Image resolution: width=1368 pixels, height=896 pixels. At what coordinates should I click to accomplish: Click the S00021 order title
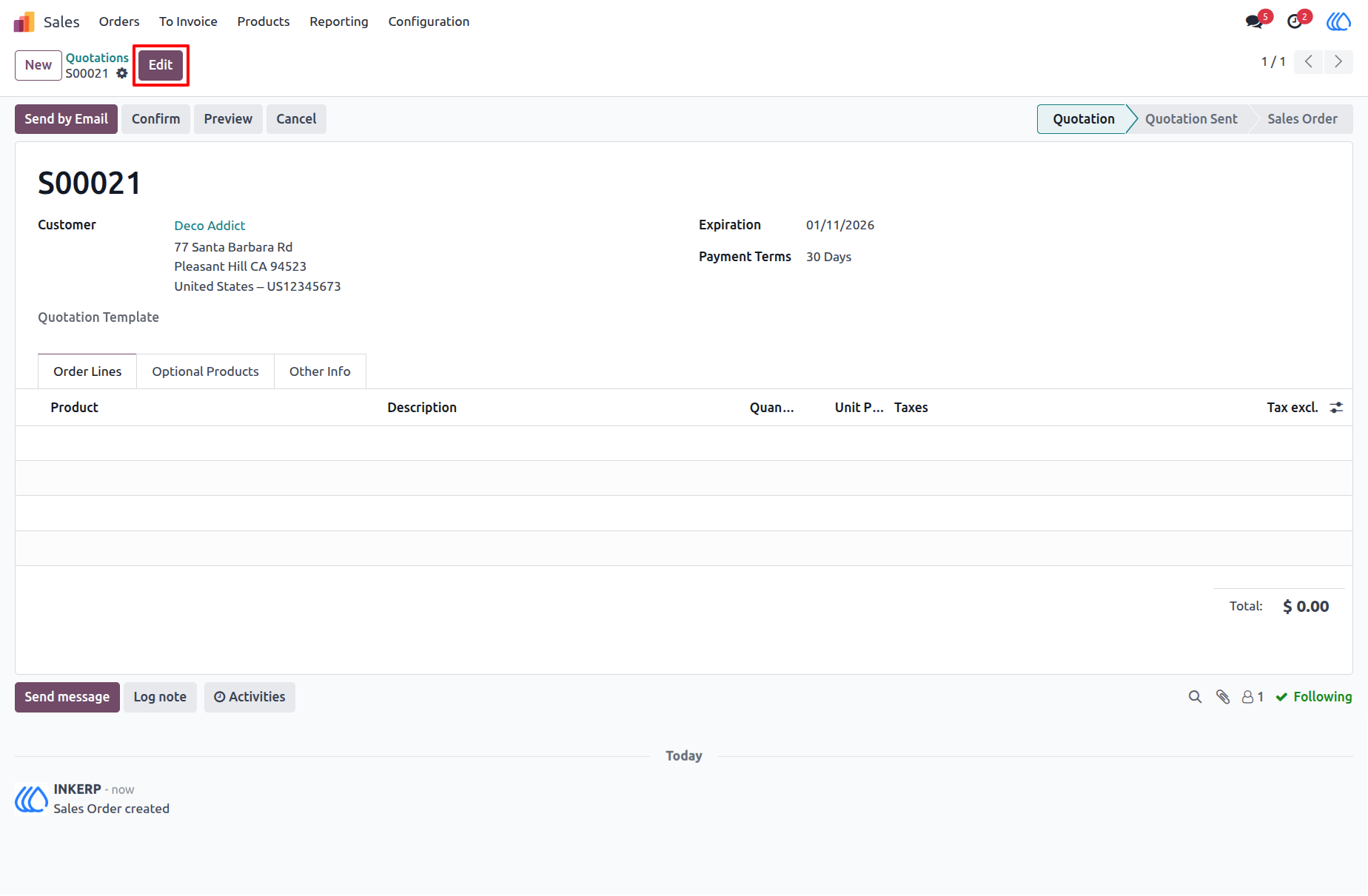click(x=90, y=183)
